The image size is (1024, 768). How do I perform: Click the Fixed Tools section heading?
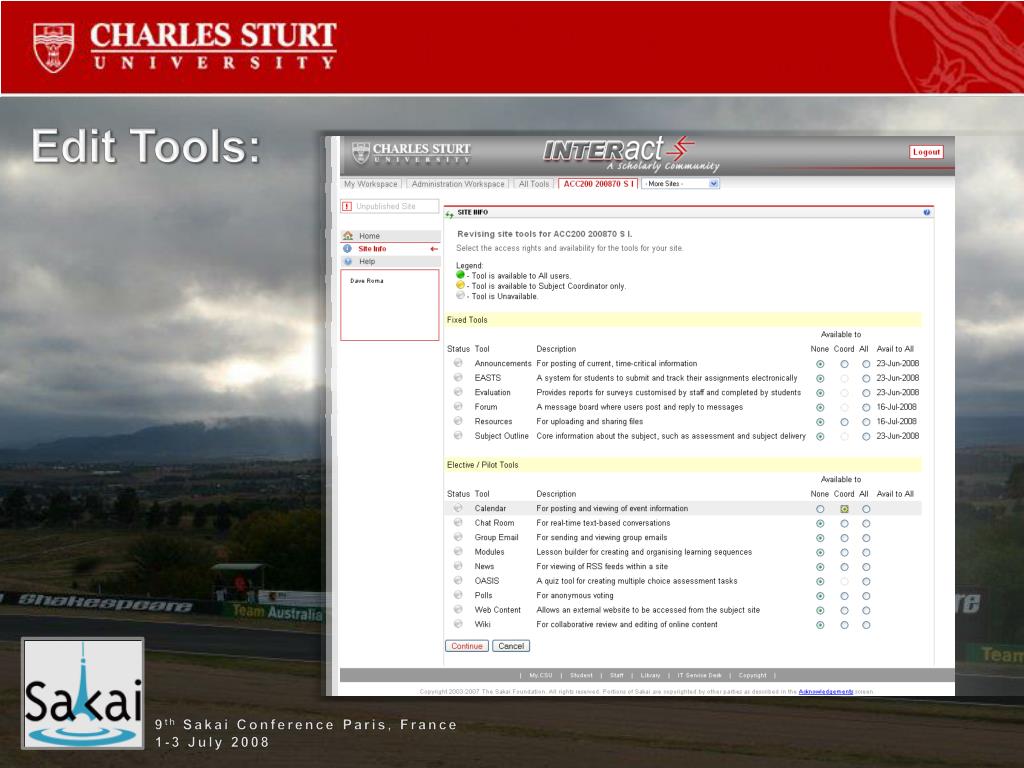click(x=467, y=320)
